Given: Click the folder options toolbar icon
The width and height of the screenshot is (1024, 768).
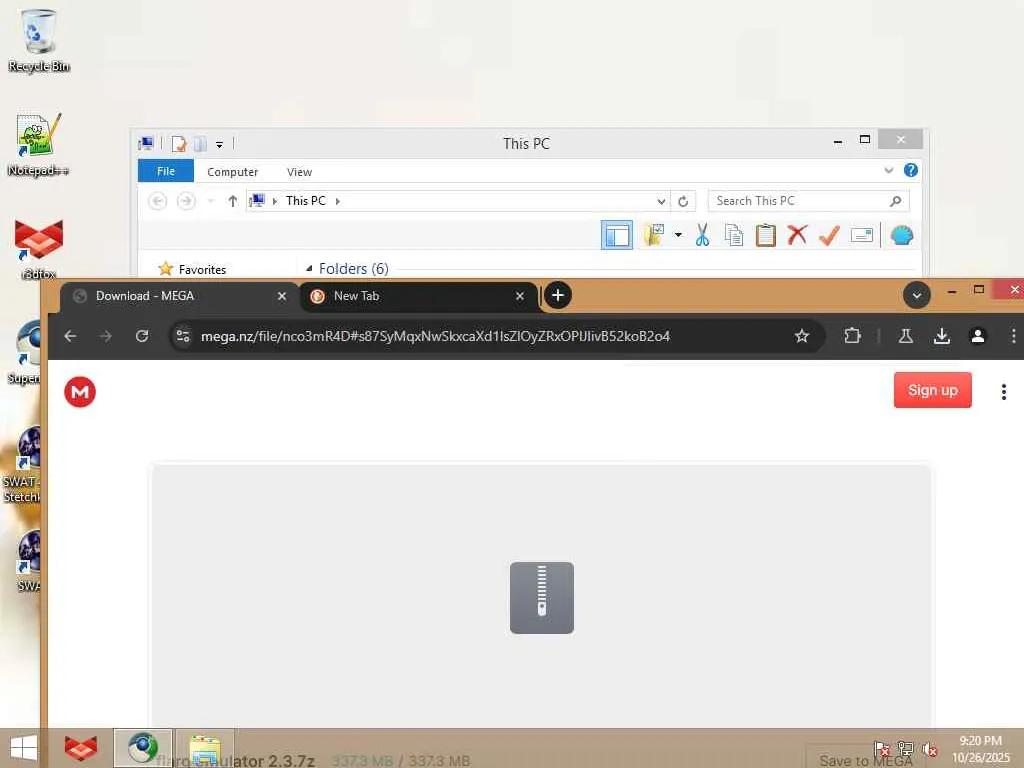Looking at the screenshot, I should click(654, 234).
